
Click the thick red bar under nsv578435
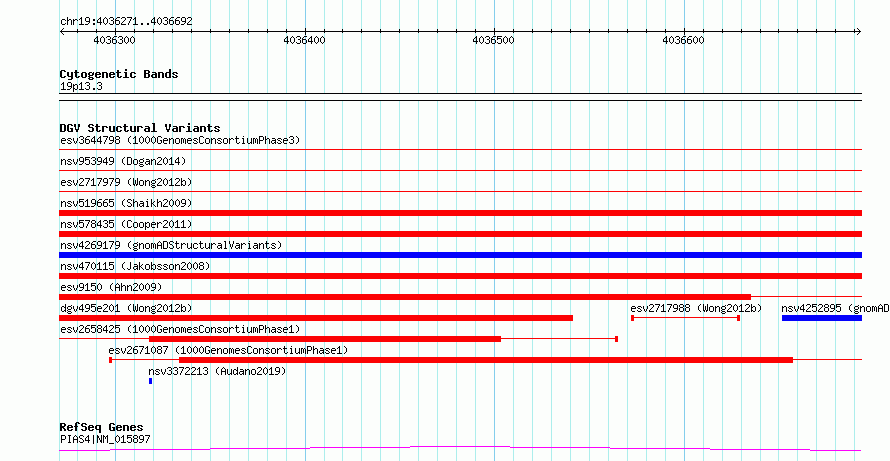tap(460, 234)
